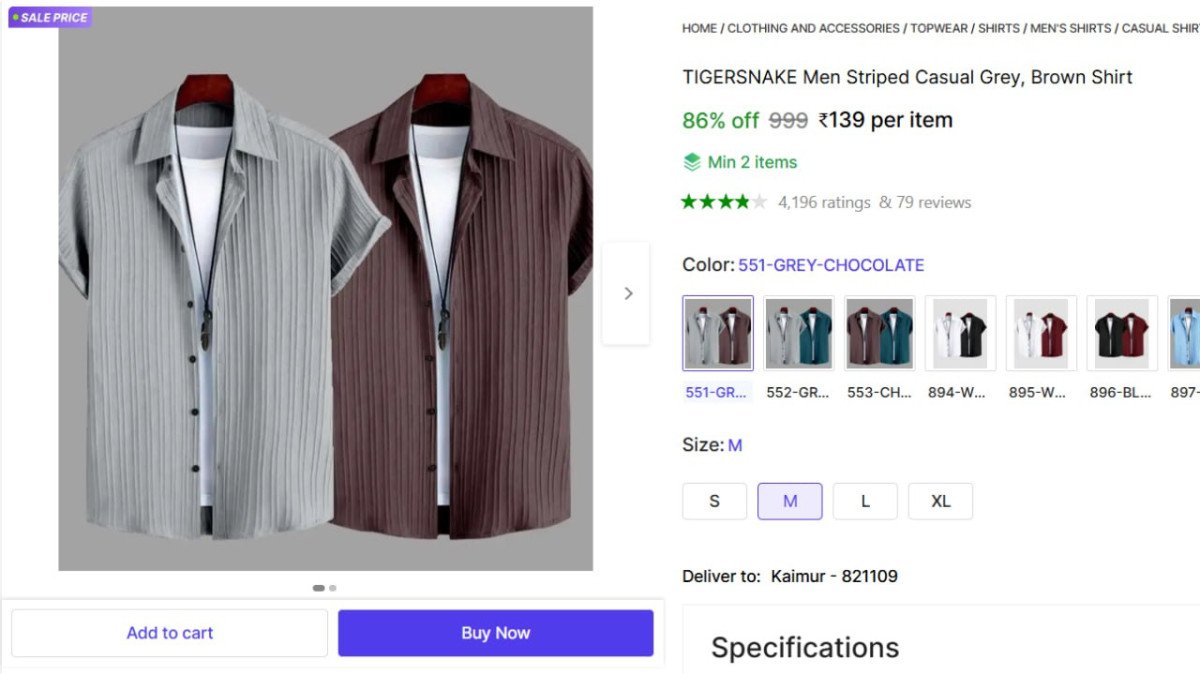Viewport: 1200px width, 674px height.
Task: Select size XL
Action: pos(940,500)
